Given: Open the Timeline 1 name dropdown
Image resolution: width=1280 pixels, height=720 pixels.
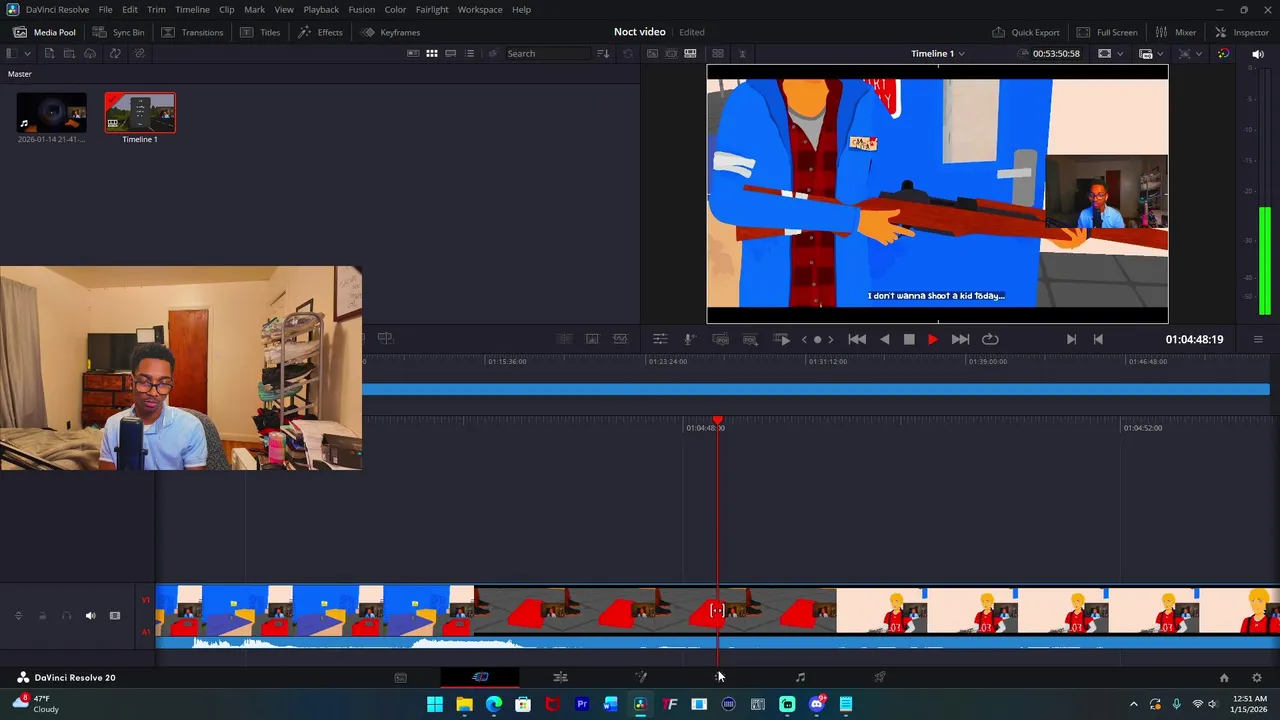Looking at the screenshot, I should (937, 53).
